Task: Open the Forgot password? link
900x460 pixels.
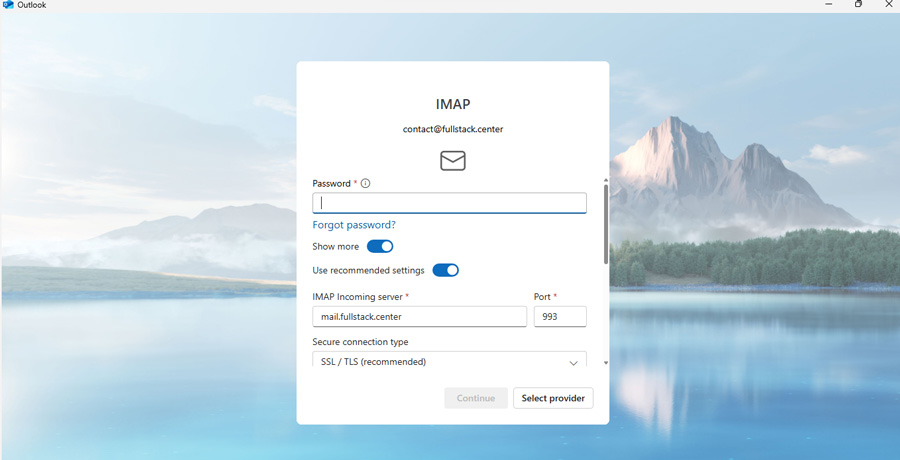Action: click(x=354, y=225)
